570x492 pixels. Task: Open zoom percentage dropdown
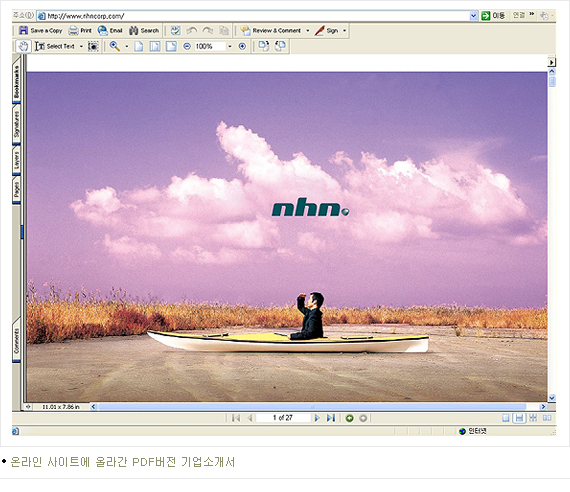click(x=230, y=46)
